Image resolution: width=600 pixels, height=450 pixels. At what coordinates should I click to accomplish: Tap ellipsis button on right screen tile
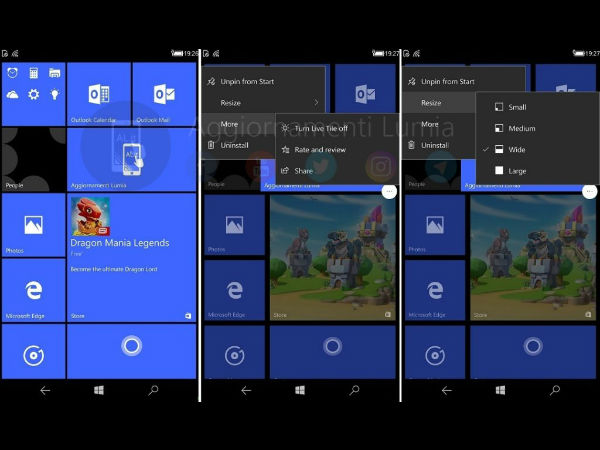590,191
